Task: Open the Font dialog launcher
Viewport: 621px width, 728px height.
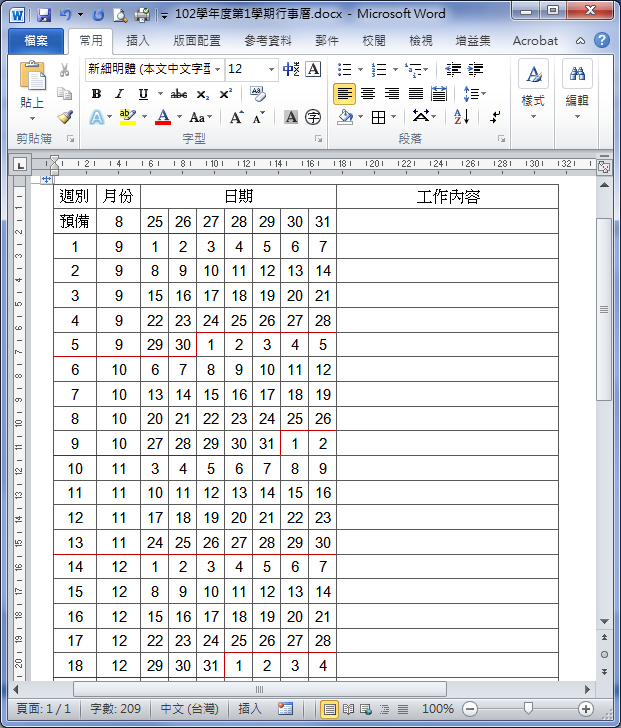Action: (318, 138)
